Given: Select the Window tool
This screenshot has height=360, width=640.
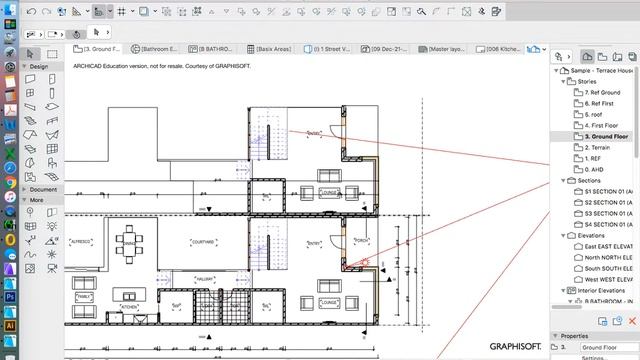Looking at the screenshot, I should tap(30, 93).
